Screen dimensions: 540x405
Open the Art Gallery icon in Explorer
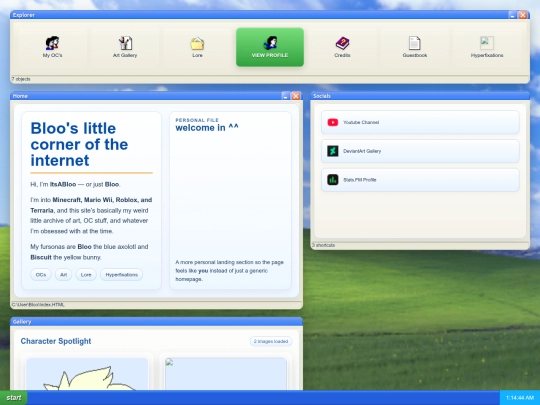(125, 47)
